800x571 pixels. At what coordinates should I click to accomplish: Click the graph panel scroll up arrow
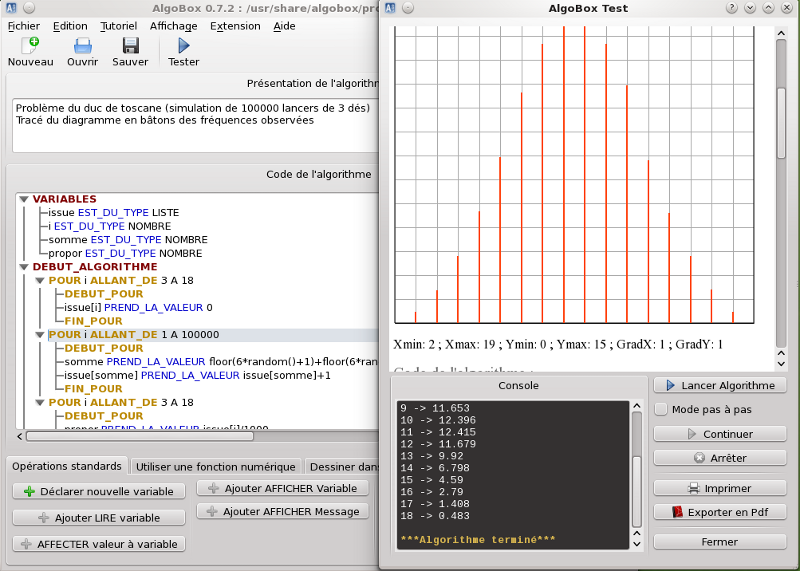[x=781, y=34]
